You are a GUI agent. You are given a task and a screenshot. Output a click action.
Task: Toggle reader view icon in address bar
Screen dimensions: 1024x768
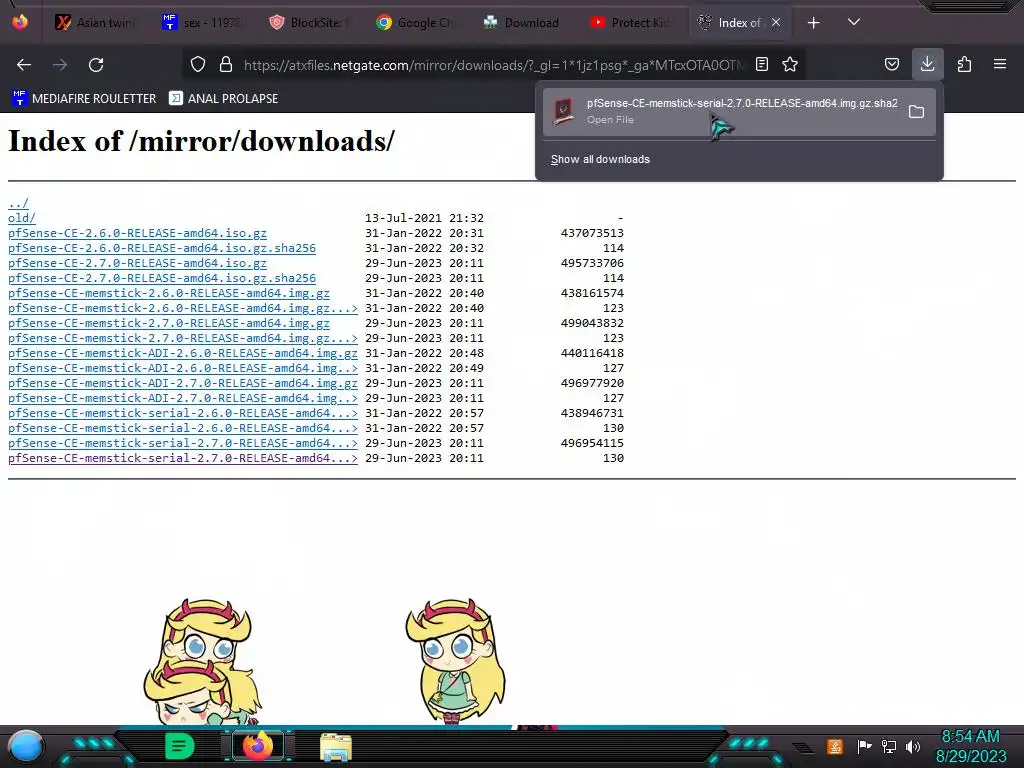click(761, 64)
